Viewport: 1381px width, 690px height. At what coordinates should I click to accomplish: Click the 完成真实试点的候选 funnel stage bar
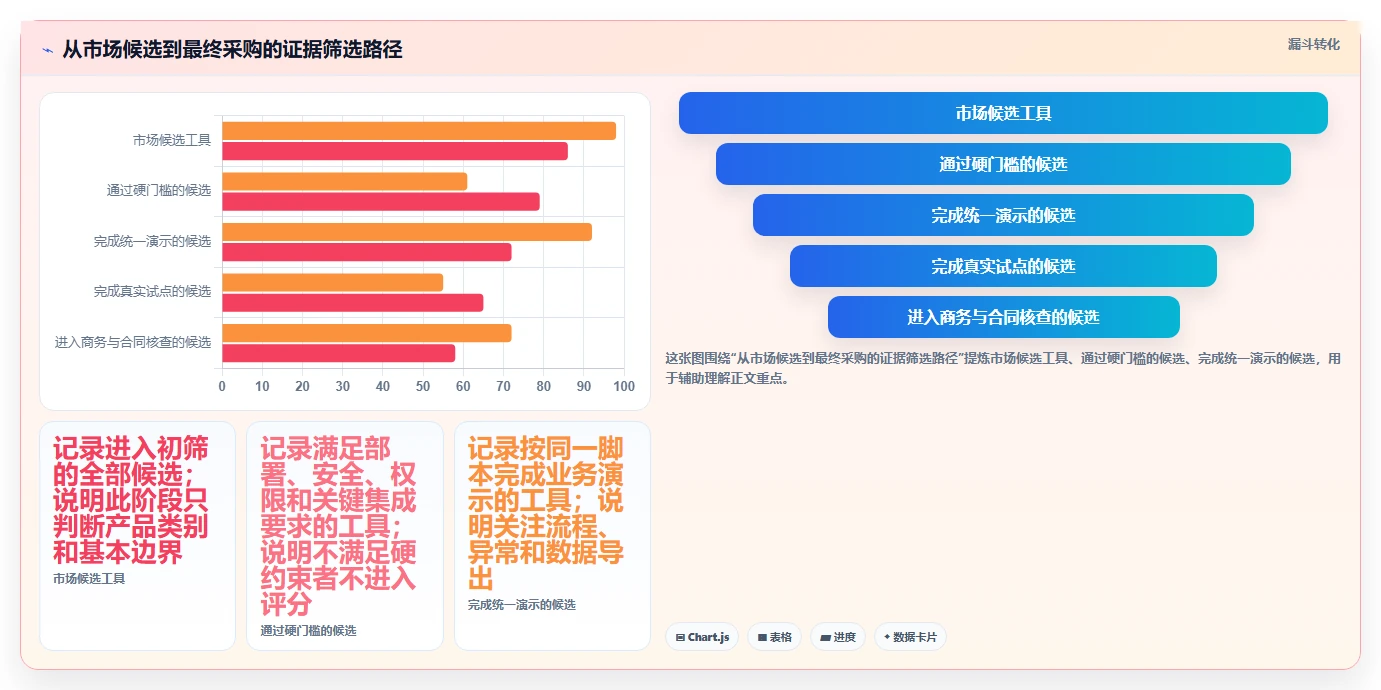coord(1003,266)
